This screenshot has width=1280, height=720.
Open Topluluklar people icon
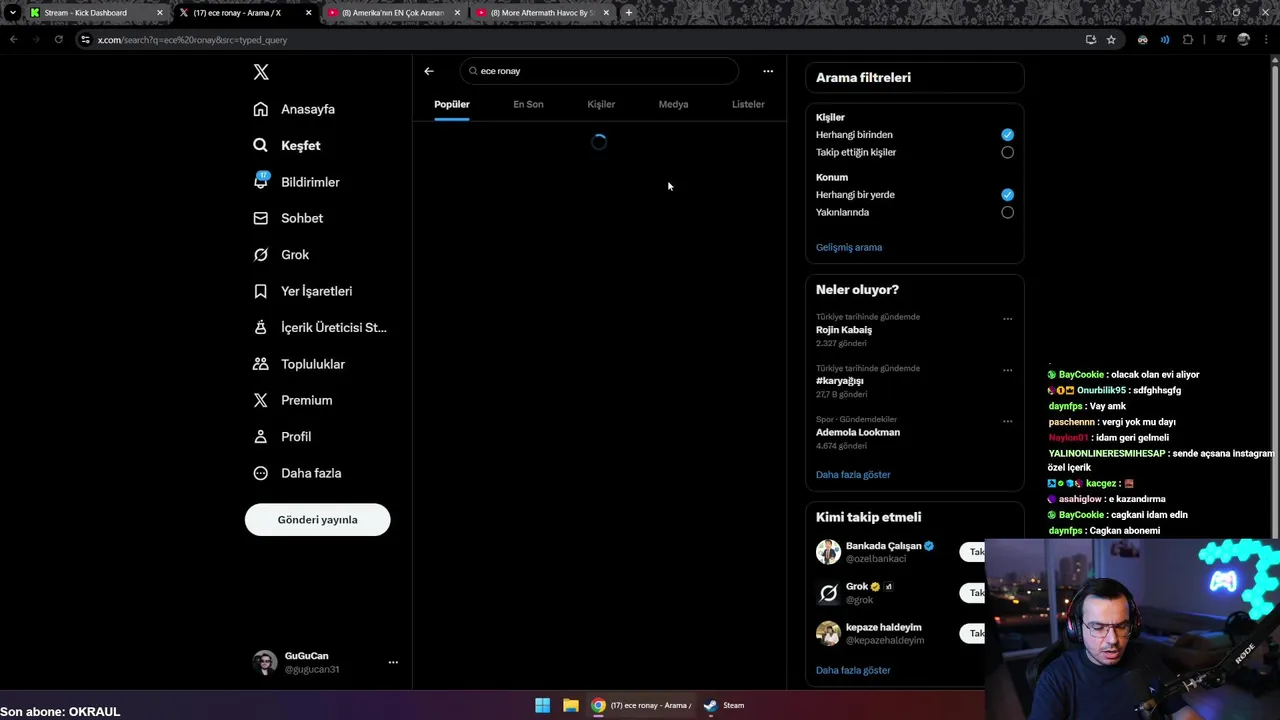point(261,364)
